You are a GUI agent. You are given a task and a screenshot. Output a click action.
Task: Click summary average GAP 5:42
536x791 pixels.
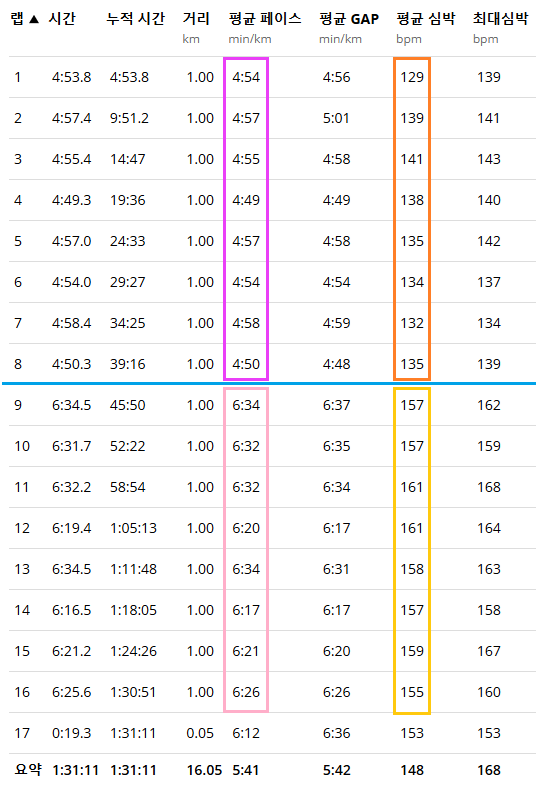[336, 770]
